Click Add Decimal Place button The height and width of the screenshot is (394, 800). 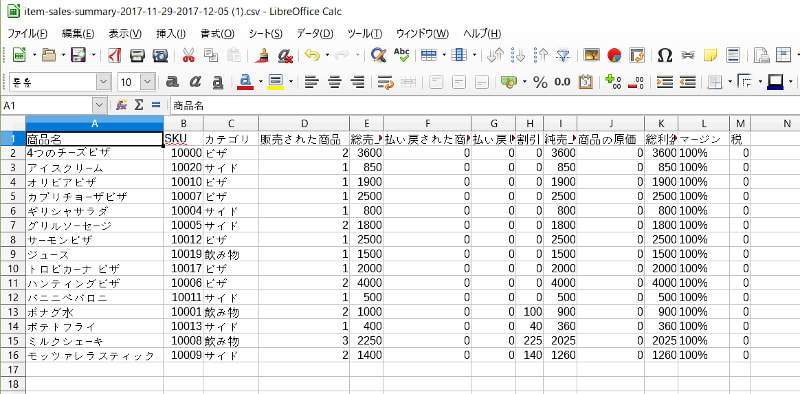(x=612, y=82)
